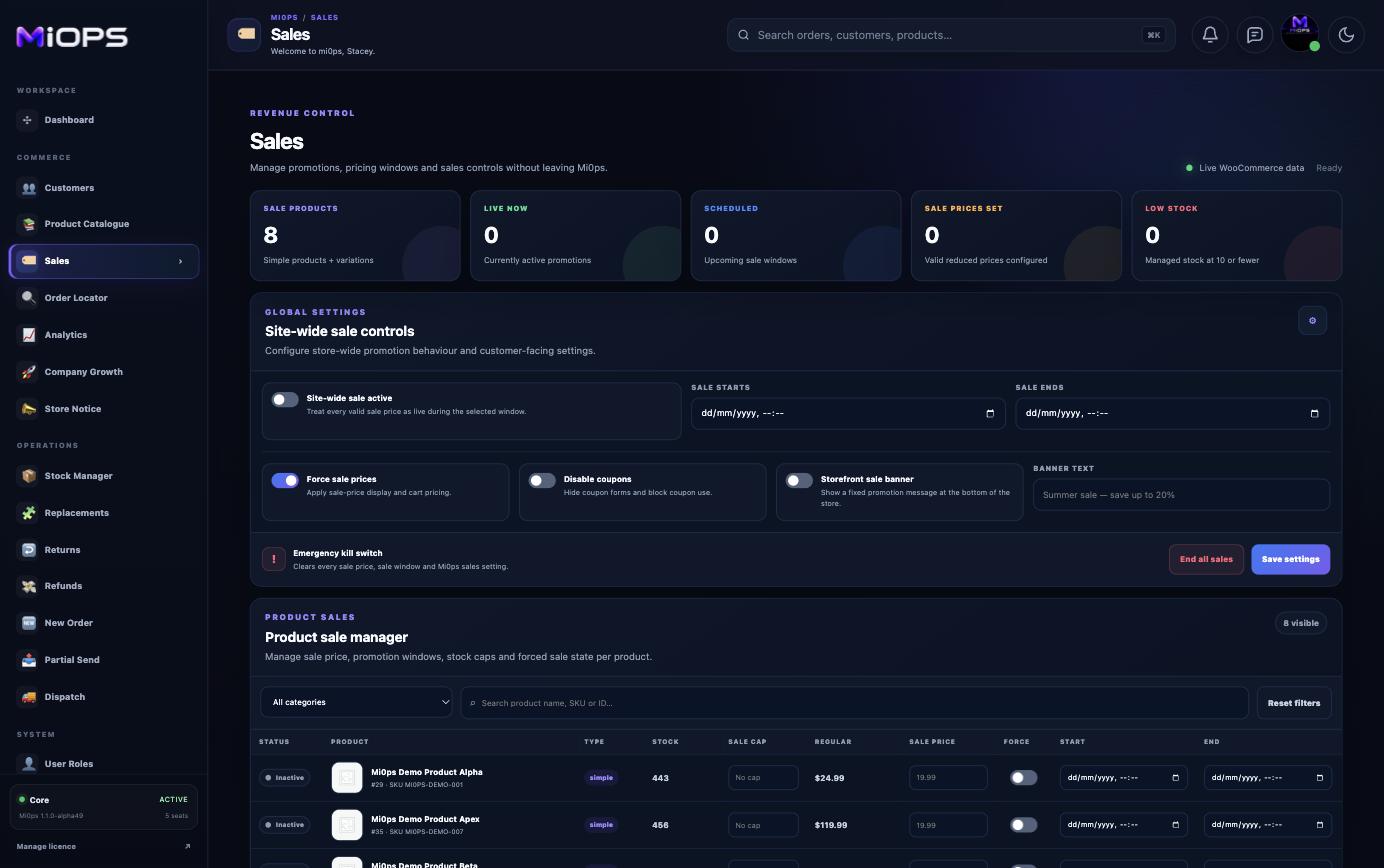Open user profile avatar

pos(1300,33)
